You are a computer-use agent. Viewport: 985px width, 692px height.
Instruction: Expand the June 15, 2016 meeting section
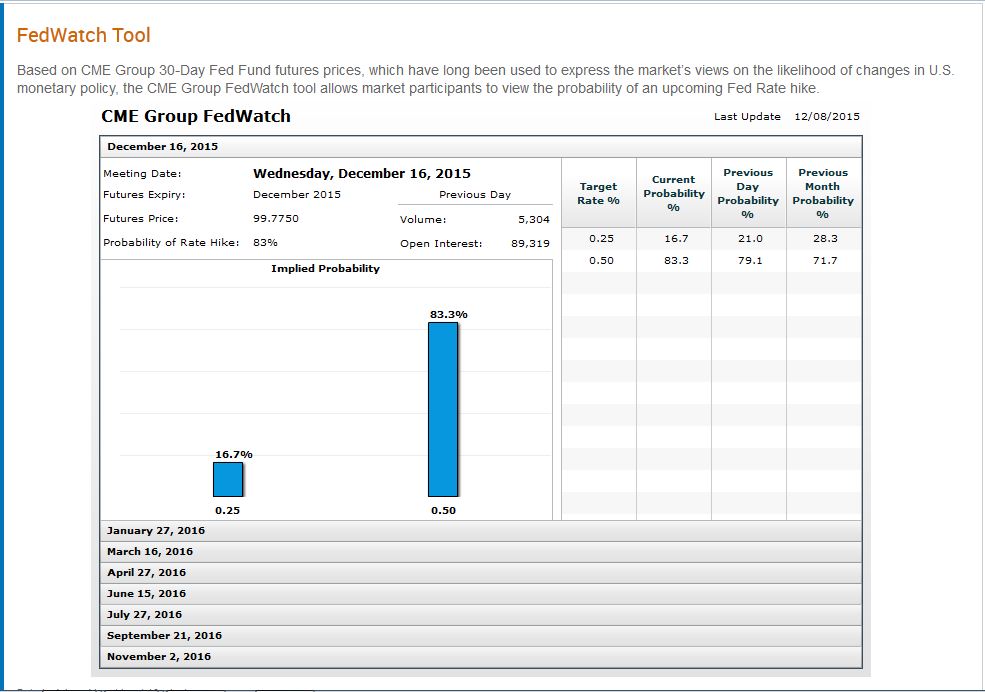point(481,594)
